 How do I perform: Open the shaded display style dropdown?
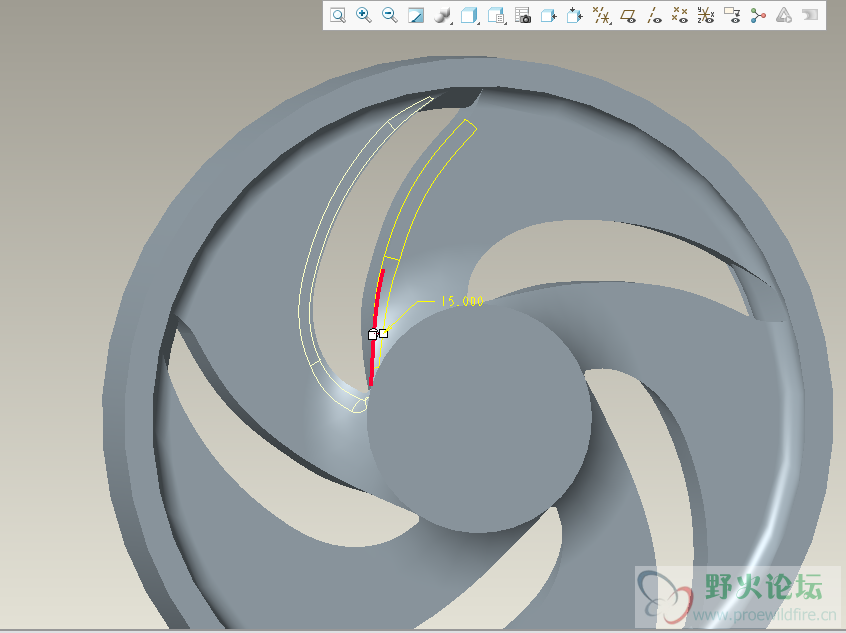point(442,15)
